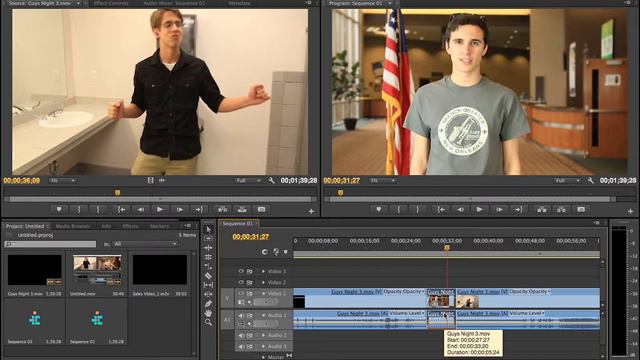The image size is (640, 360).
Task: Play the sequence in the Program monitor
Action: 480,209
